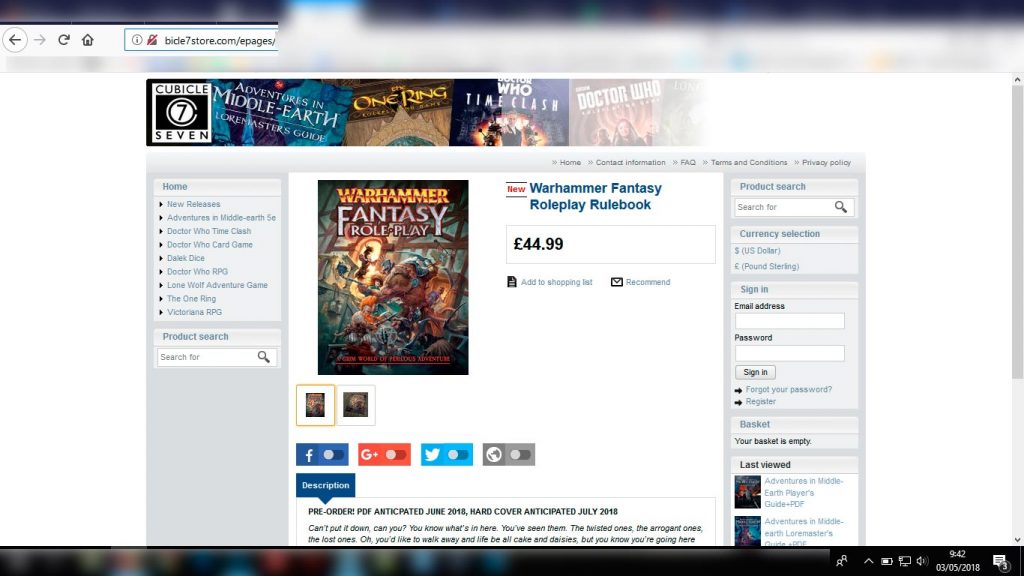Select US Dollar currency
Image resolution: width=1024 pixels, height=576 pixels.
tap(757, 251)
